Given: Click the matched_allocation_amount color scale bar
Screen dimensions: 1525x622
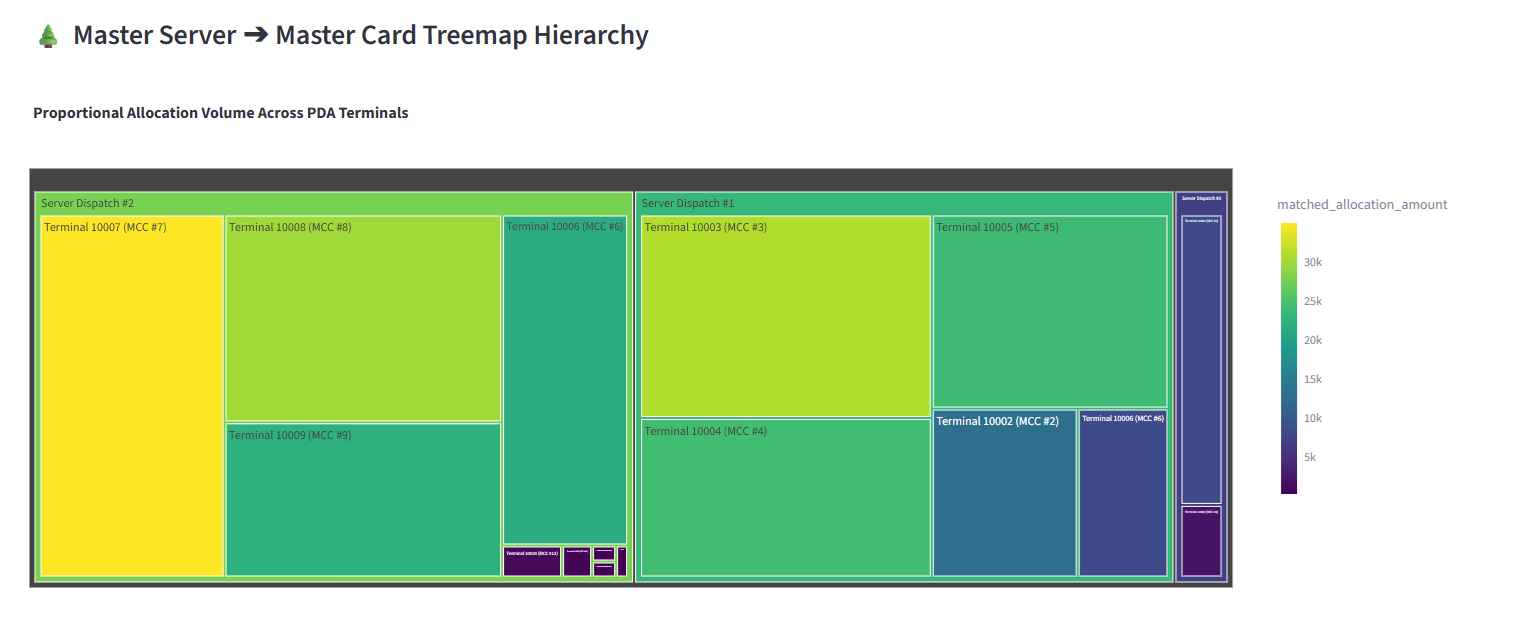Looking at the screenshot, I should (x=1289, y=358).
